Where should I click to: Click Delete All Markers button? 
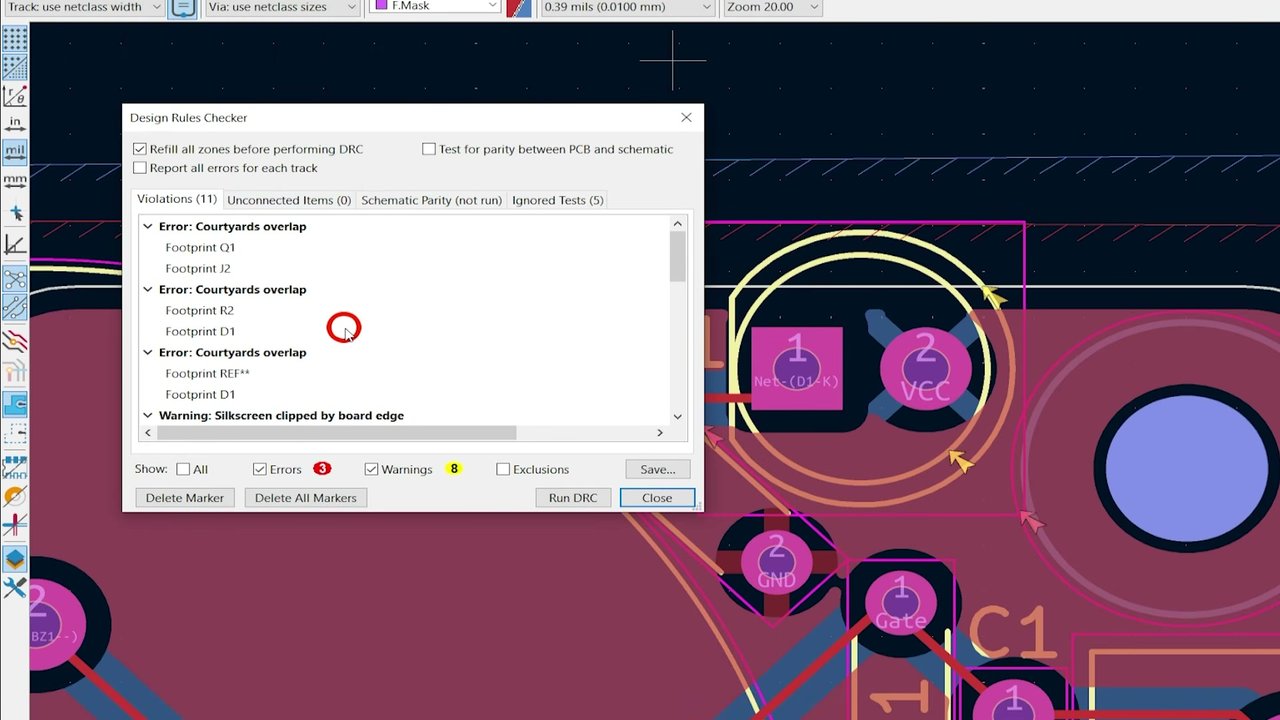click(305, 498)
